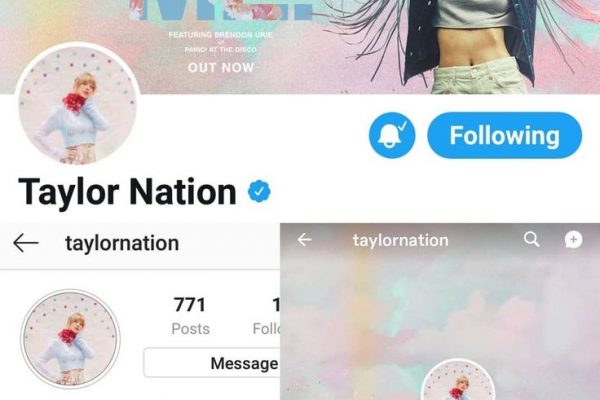The image size is (600, 400).
Task: Tap the blue verified badge beside Taylor Nation
Action: (259, 191)
